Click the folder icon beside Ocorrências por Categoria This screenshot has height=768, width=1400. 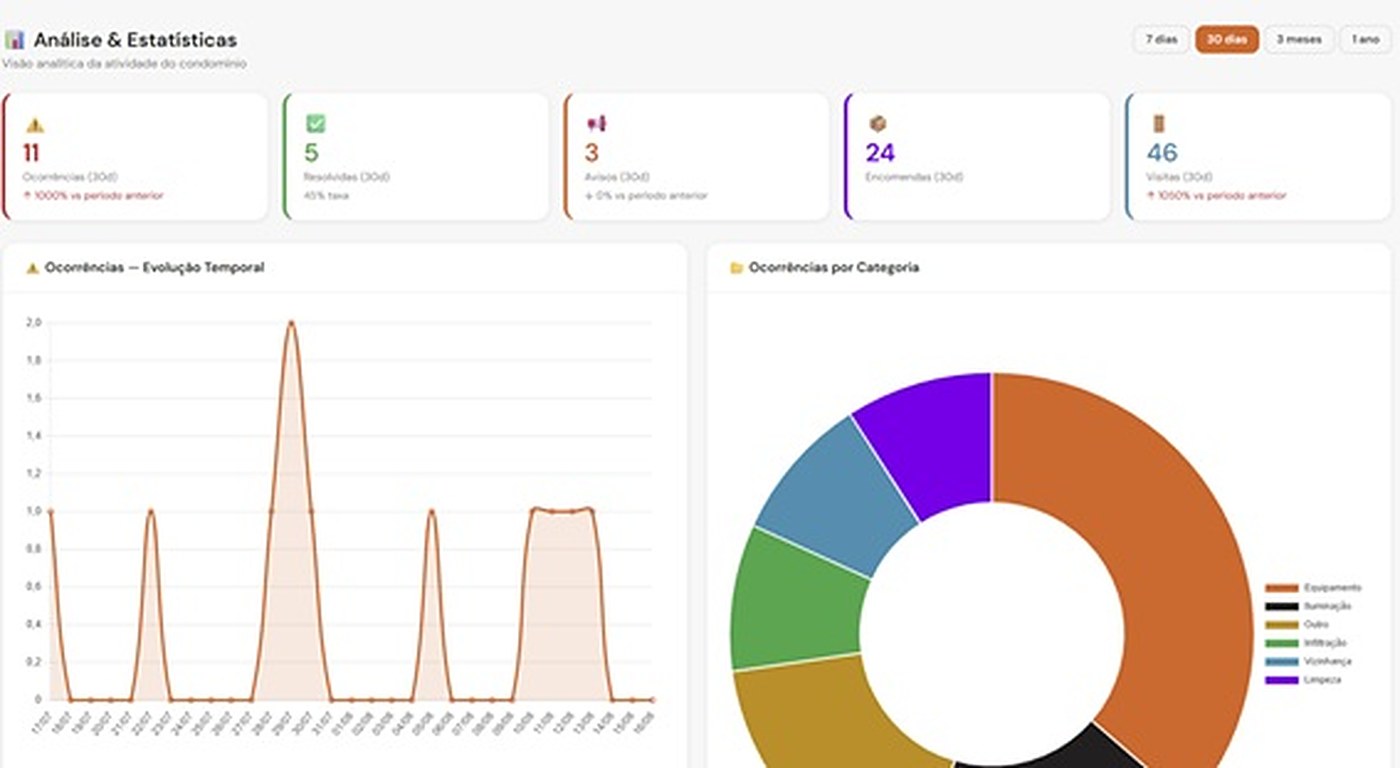point(737,268)
